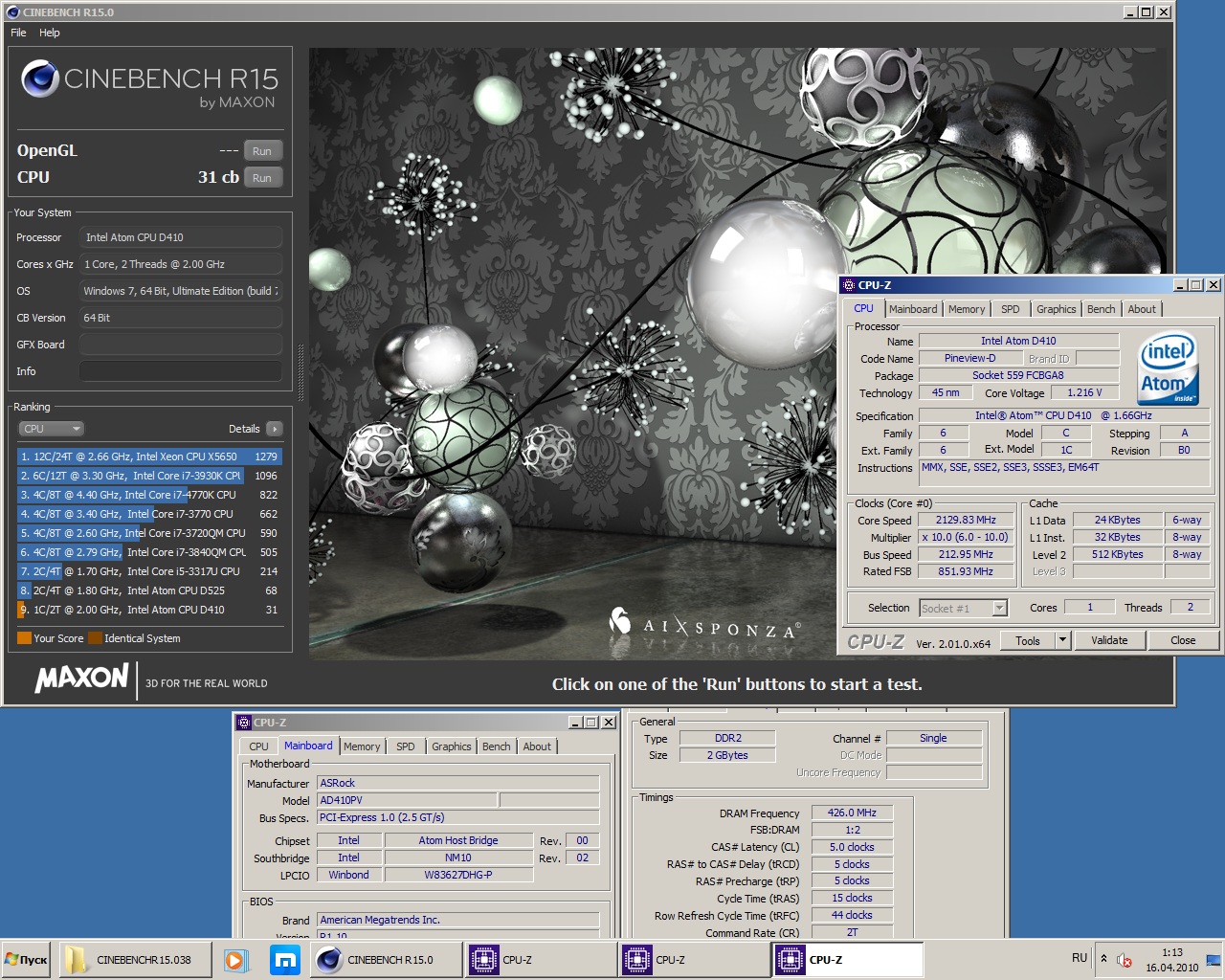Open the Graphics tab in Mainboard CPU-Z window

click(x=452, y=746)
